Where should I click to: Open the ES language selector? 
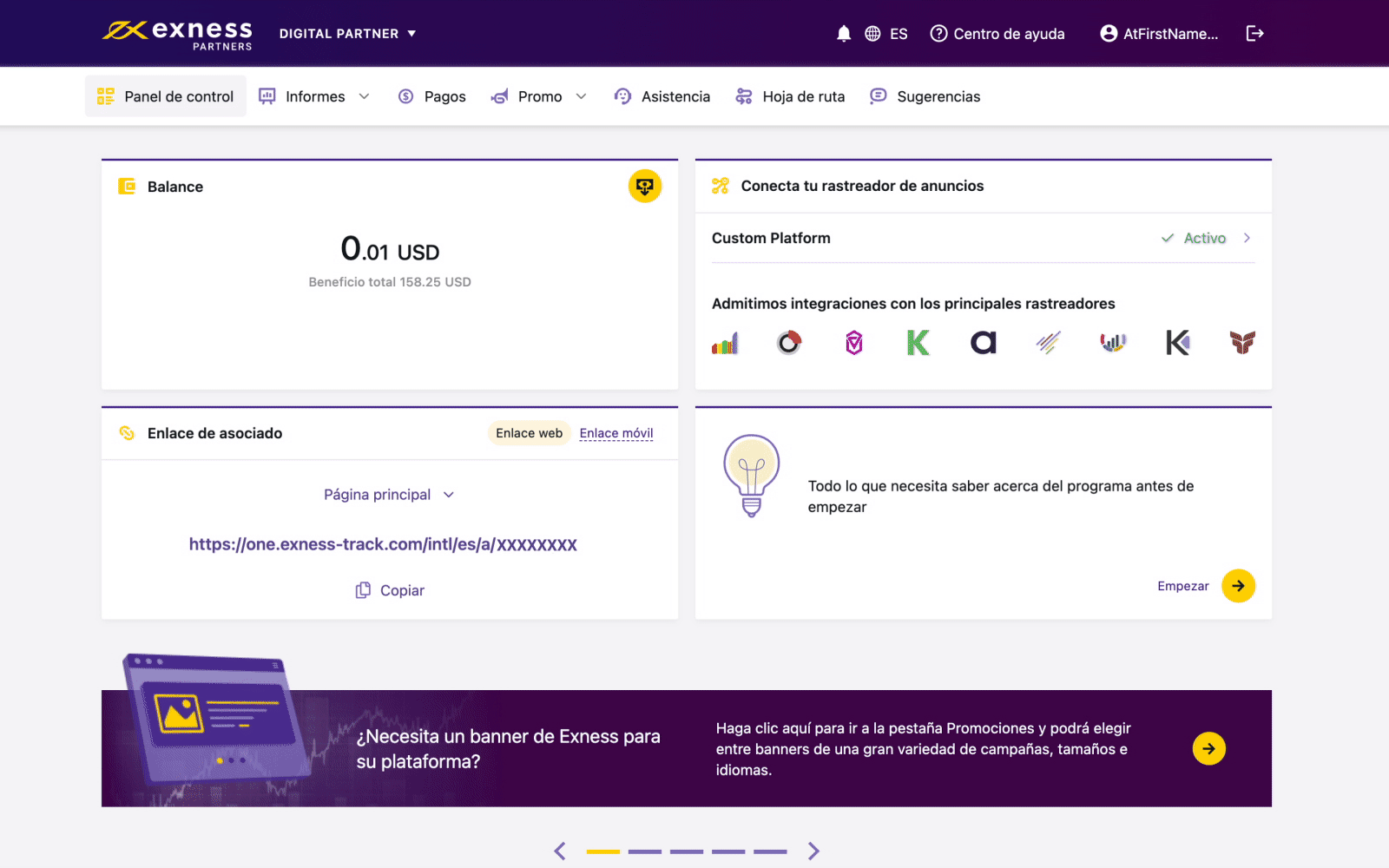(899, 34)
